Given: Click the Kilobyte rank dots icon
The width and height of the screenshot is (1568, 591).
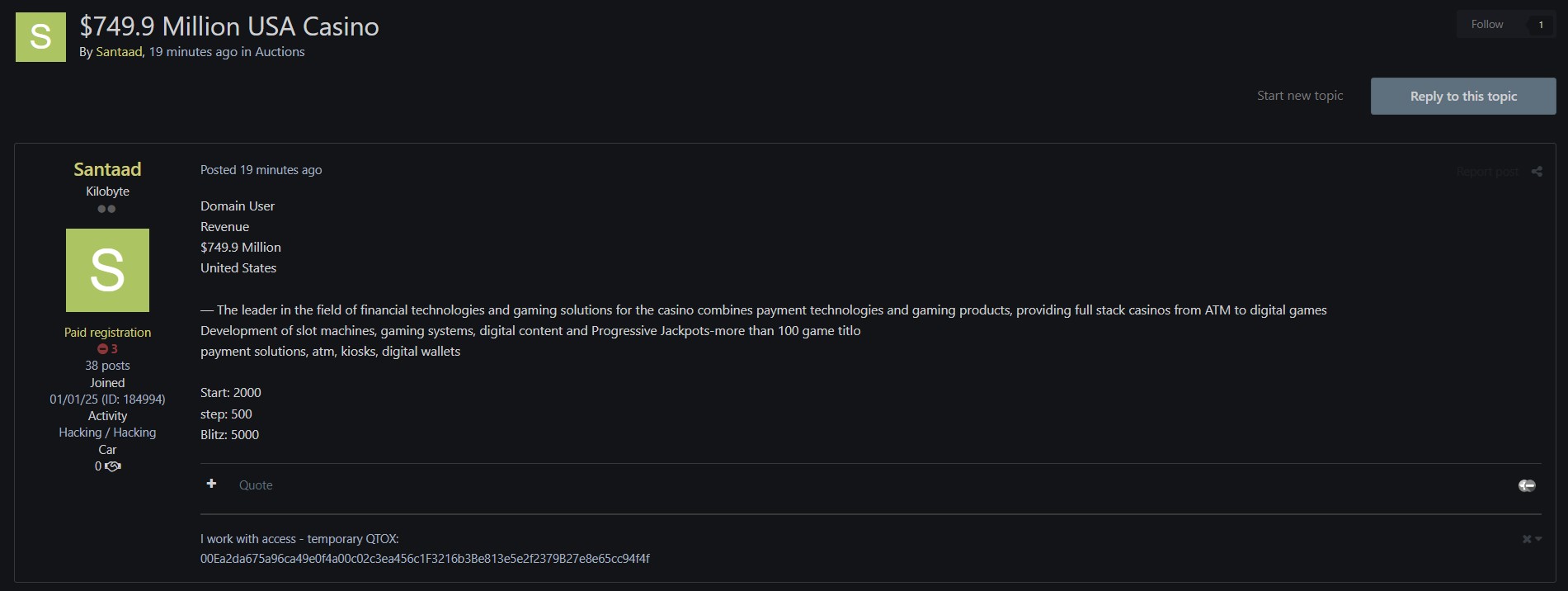Looking at the screenshot, I should [106, 209].
